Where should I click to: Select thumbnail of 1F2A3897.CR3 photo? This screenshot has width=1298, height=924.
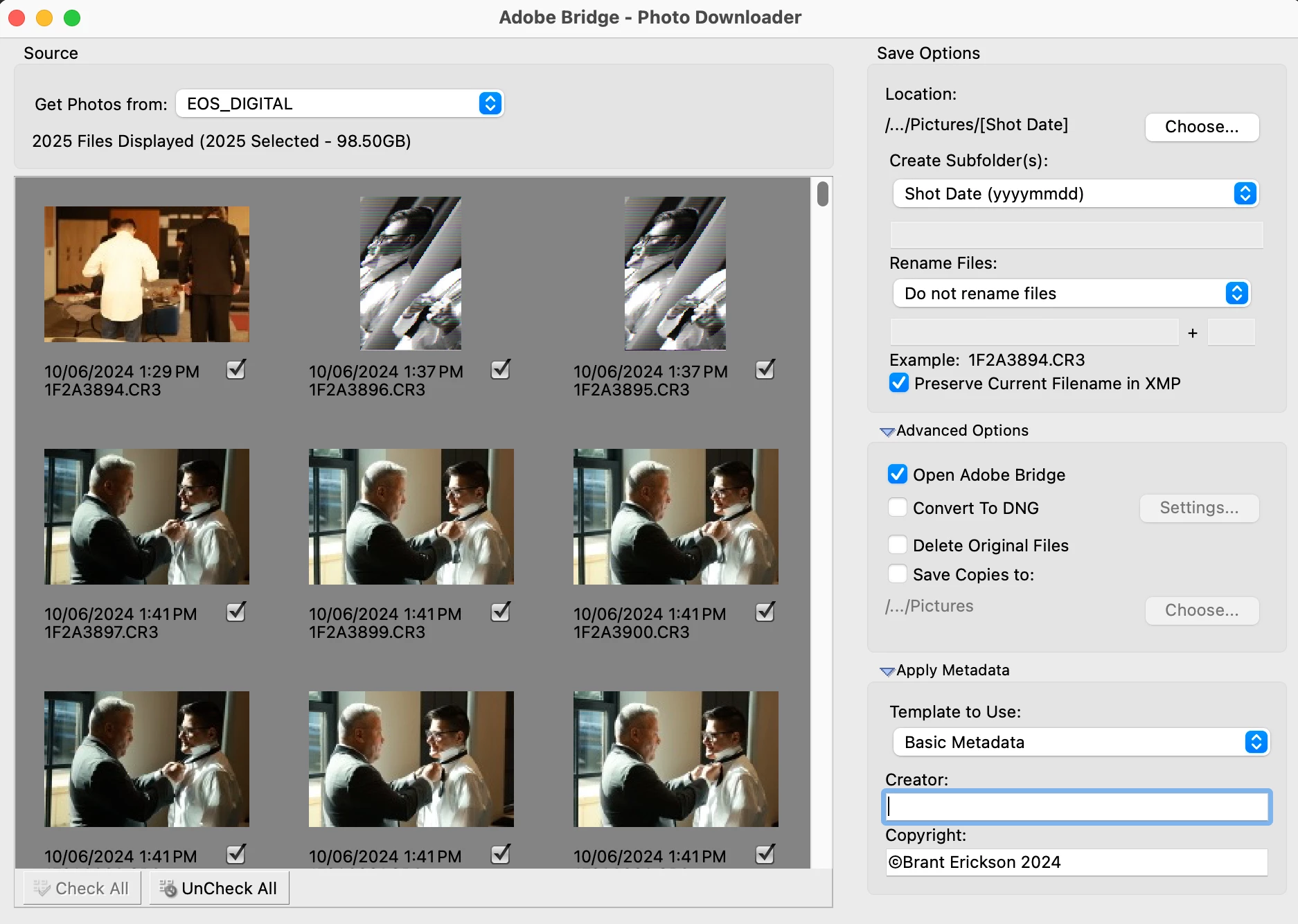147,517
